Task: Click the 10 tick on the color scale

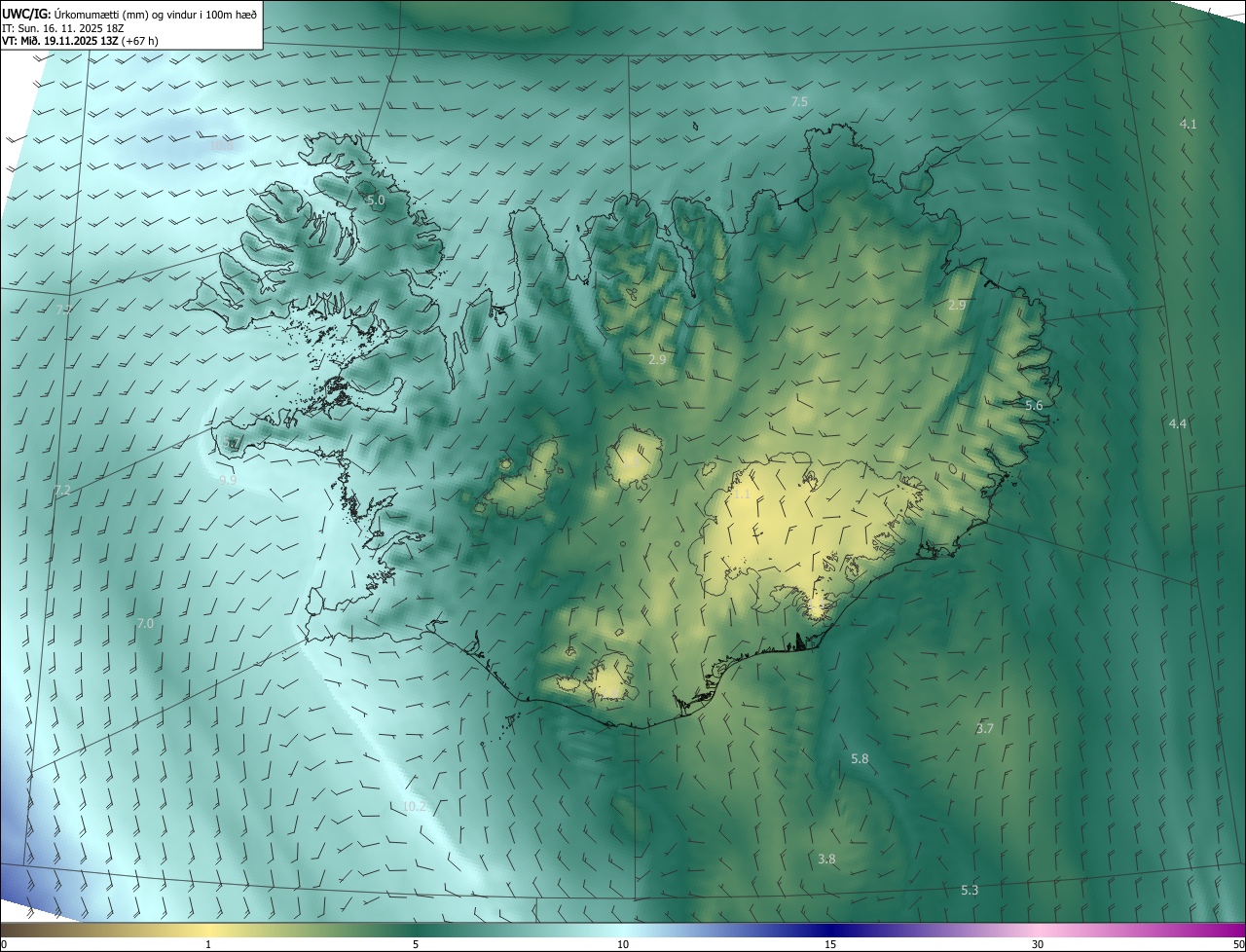Action: coord(623,944)
